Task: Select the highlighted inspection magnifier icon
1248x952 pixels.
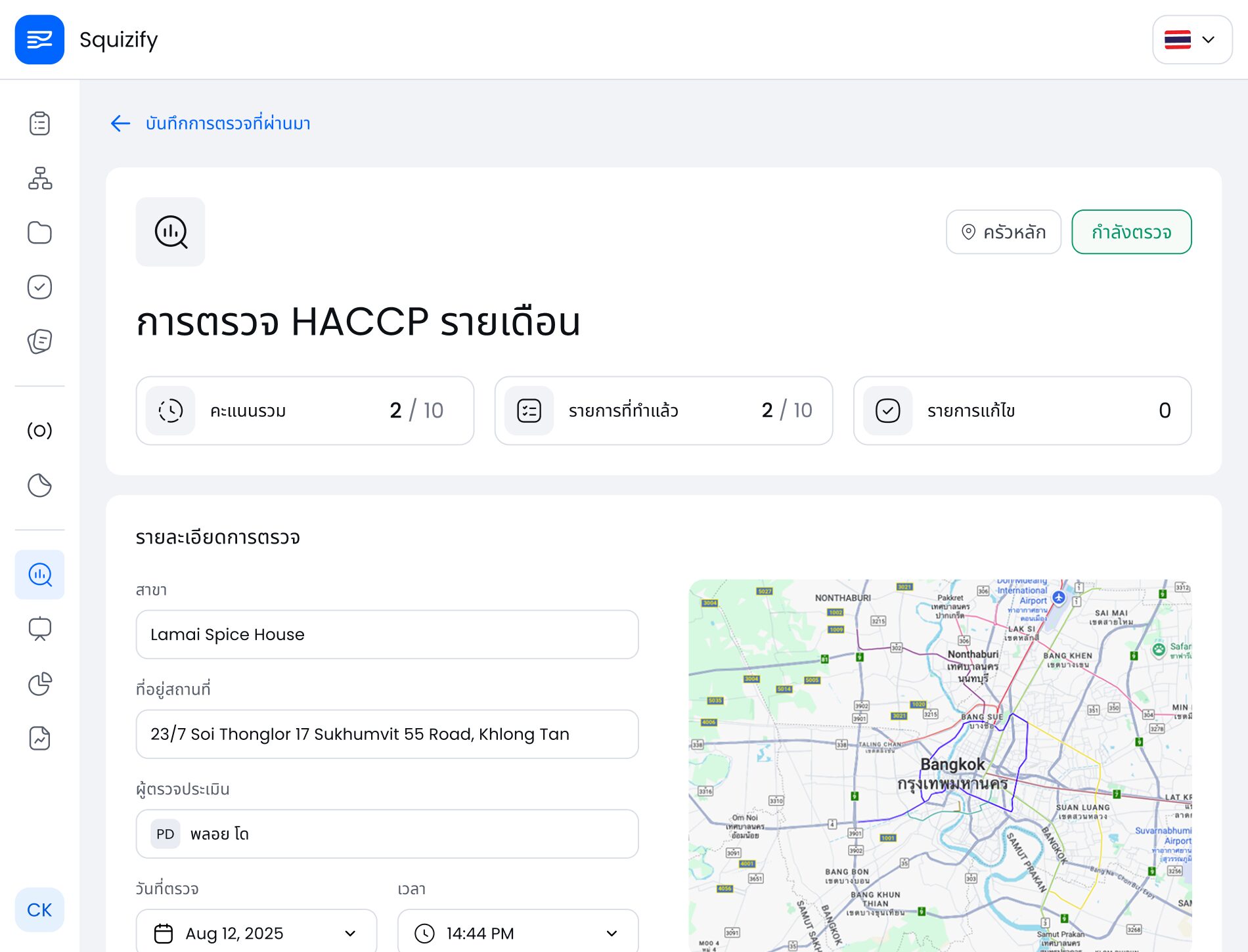Action: 39,574
